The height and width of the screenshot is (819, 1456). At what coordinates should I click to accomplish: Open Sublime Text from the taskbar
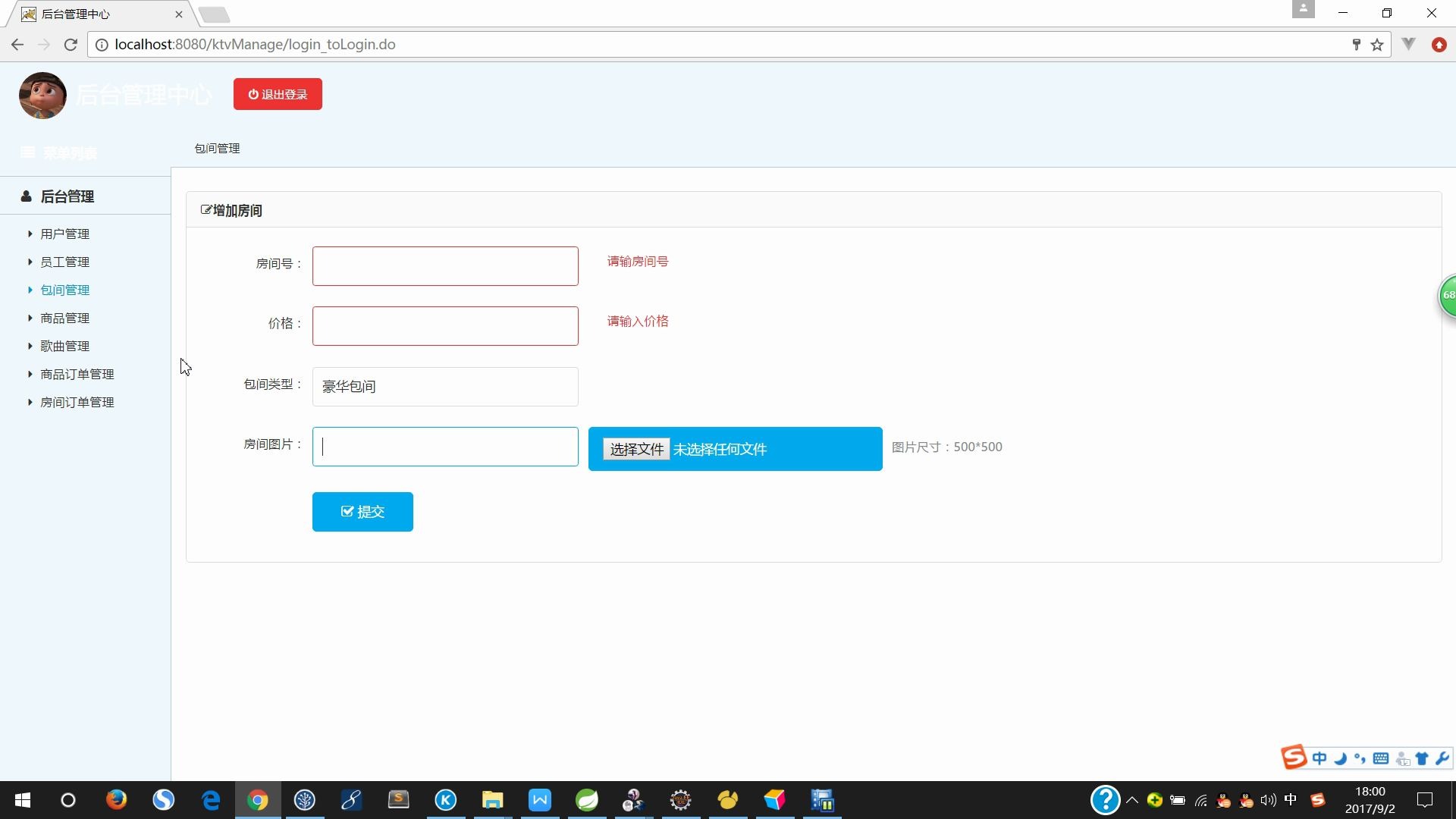tap(398, 800)
